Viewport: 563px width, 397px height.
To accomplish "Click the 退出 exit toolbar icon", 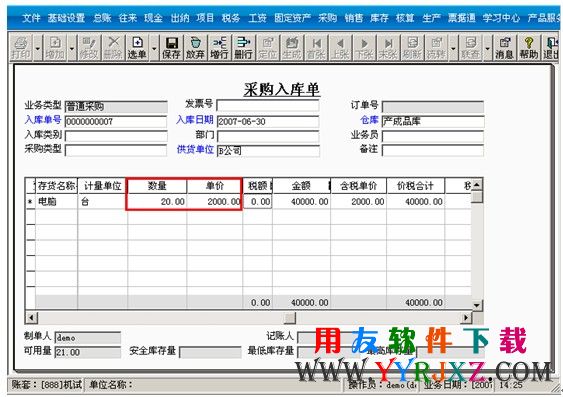I will 551,48.
